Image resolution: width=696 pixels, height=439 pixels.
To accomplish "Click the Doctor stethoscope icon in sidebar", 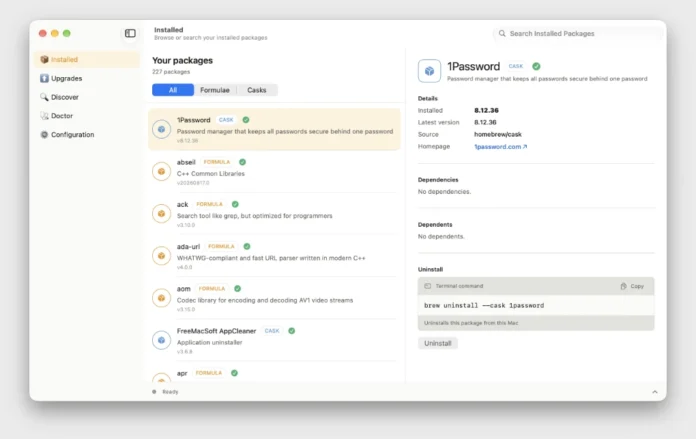I will pos(44,115).
